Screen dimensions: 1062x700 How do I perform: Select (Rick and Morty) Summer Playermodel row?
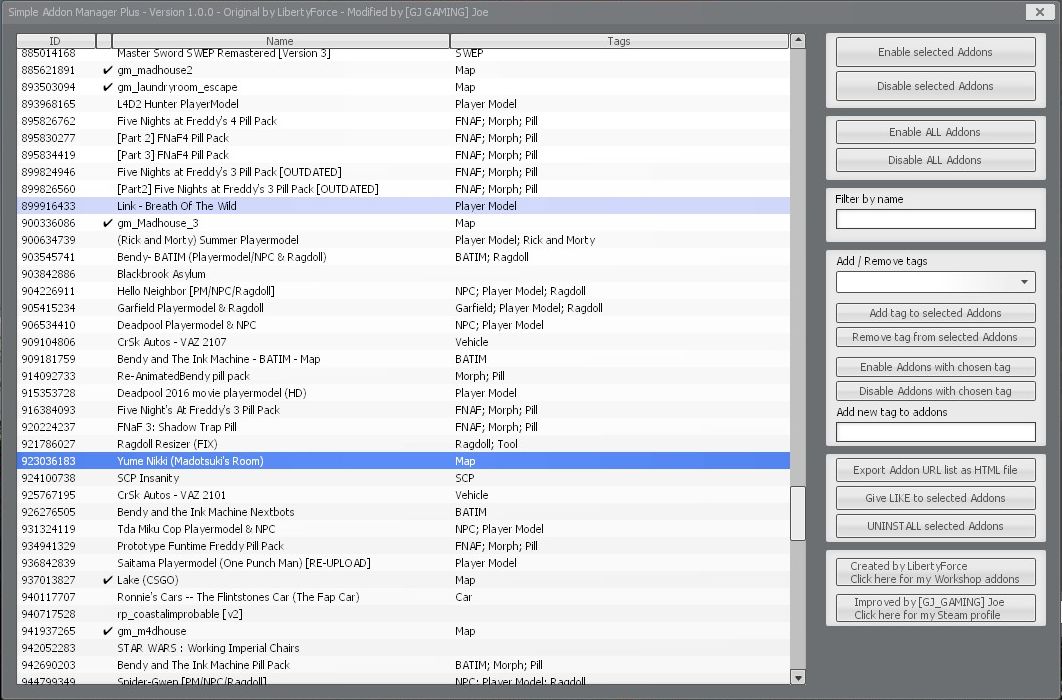(x=403, y=240)
